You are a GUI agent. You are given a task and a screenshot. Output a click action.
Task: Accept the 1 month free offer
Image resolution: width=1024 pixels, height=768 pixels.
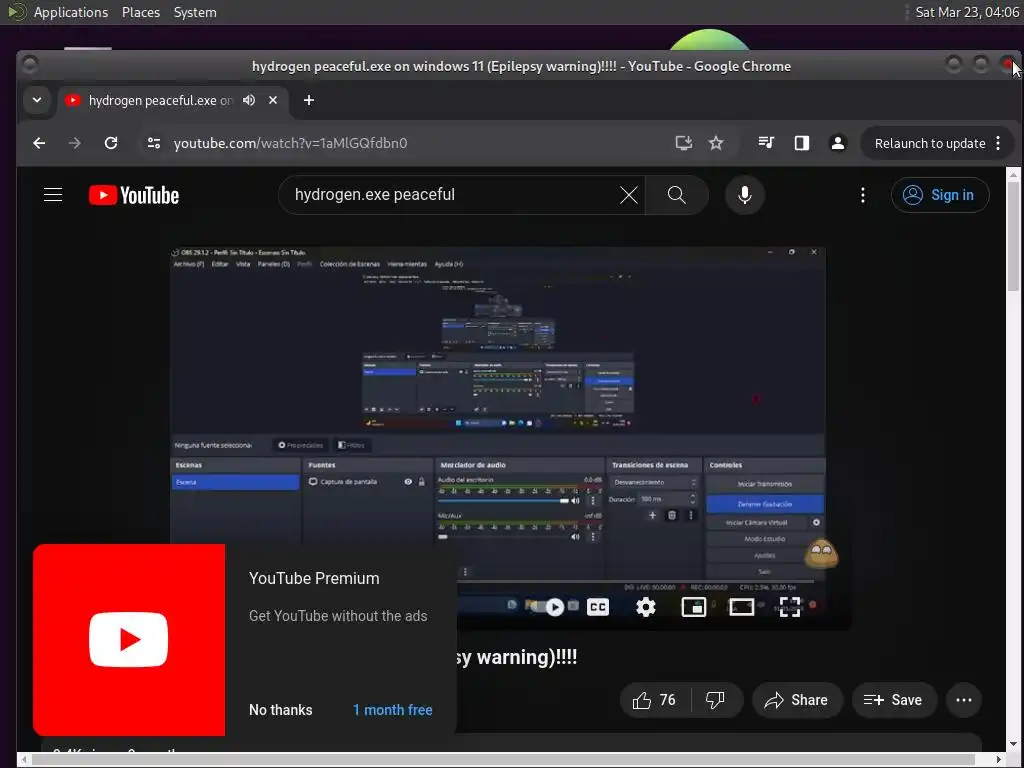pos(392,710)
